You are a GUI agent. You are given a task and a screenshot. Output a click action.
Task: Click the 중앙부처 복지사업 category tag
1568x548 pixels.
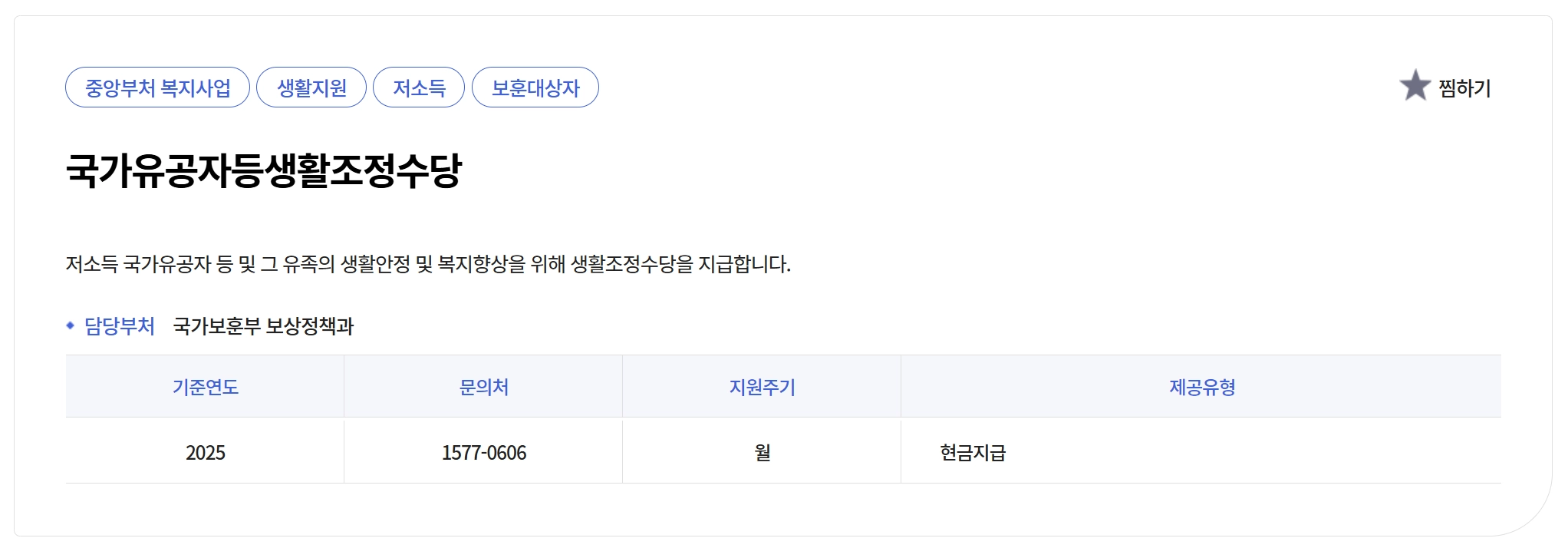pyautogui.click(x=156, y=87)
